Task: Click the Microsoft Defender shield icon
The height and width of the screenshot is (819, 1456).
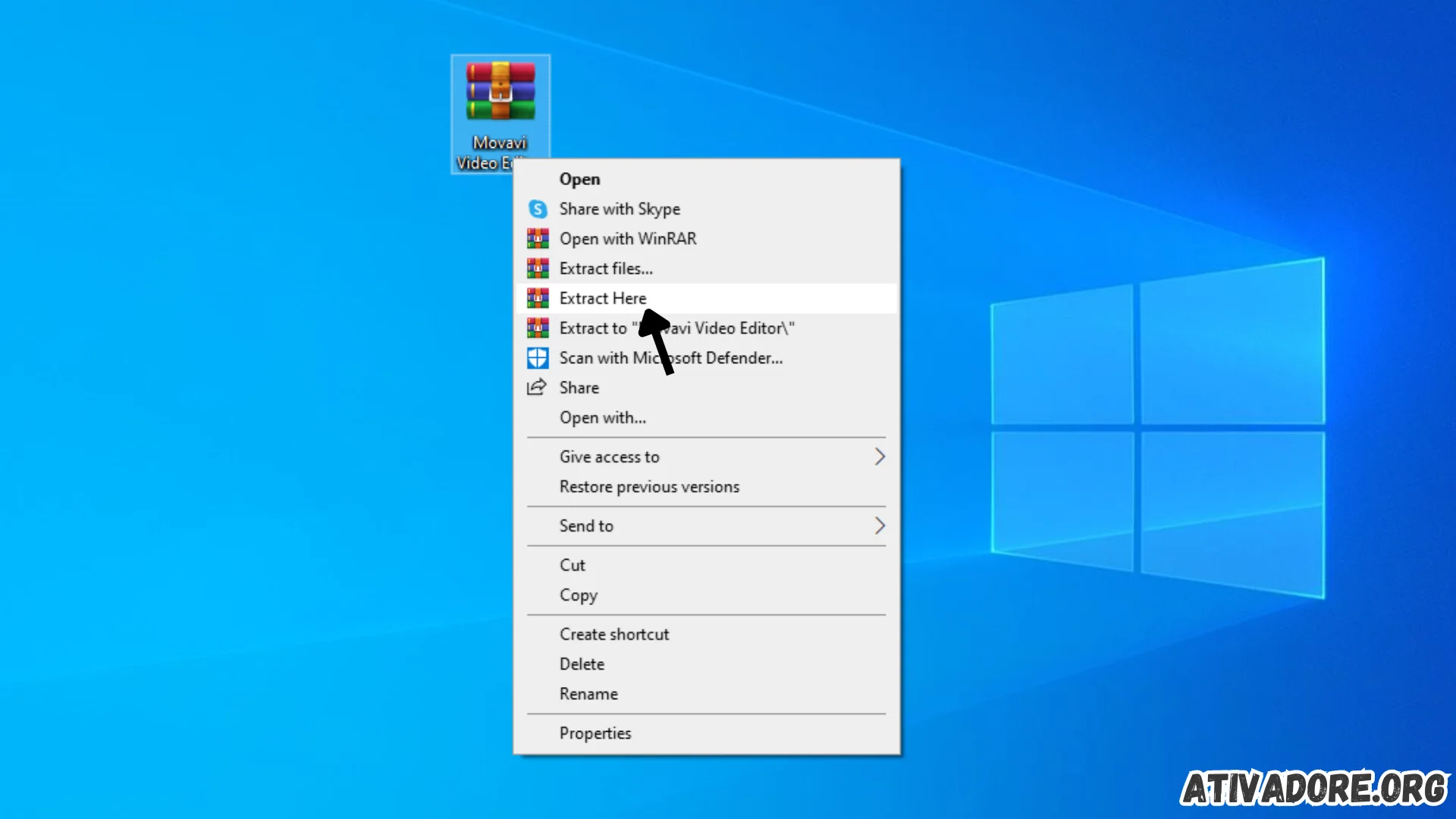Action: pos(538,358)
